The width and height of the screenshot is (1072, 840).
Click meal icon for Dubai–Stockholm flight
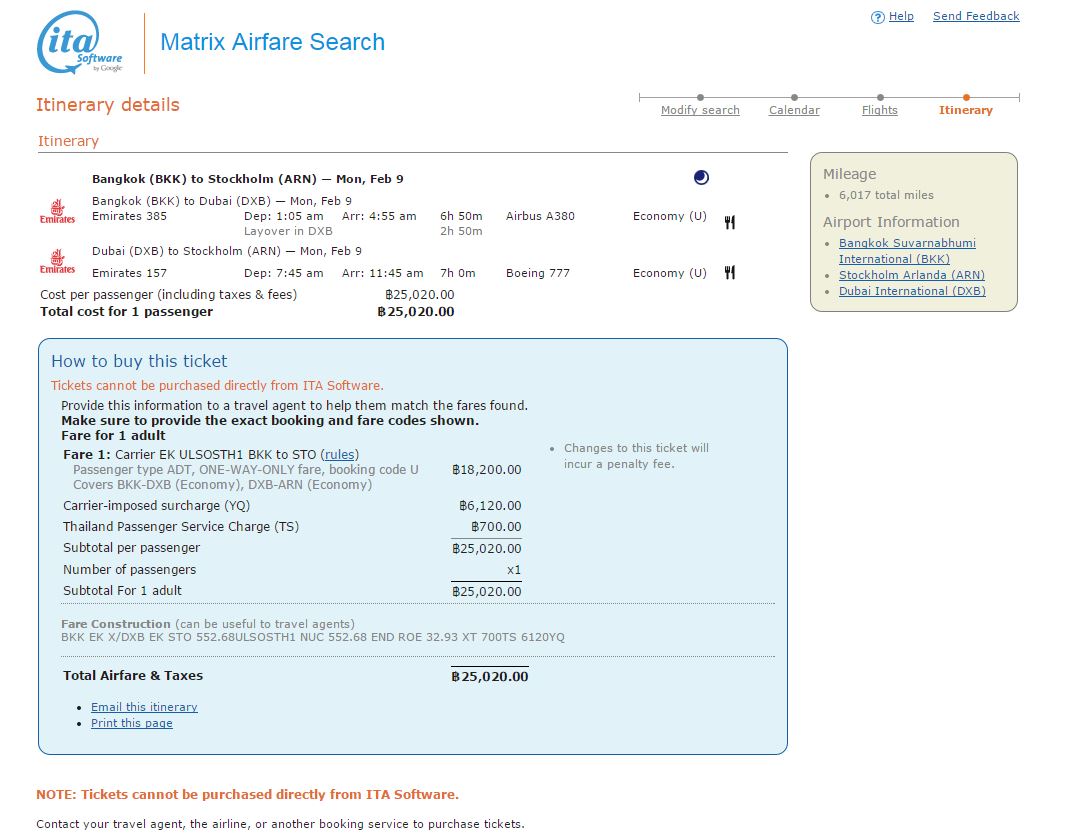730,273
